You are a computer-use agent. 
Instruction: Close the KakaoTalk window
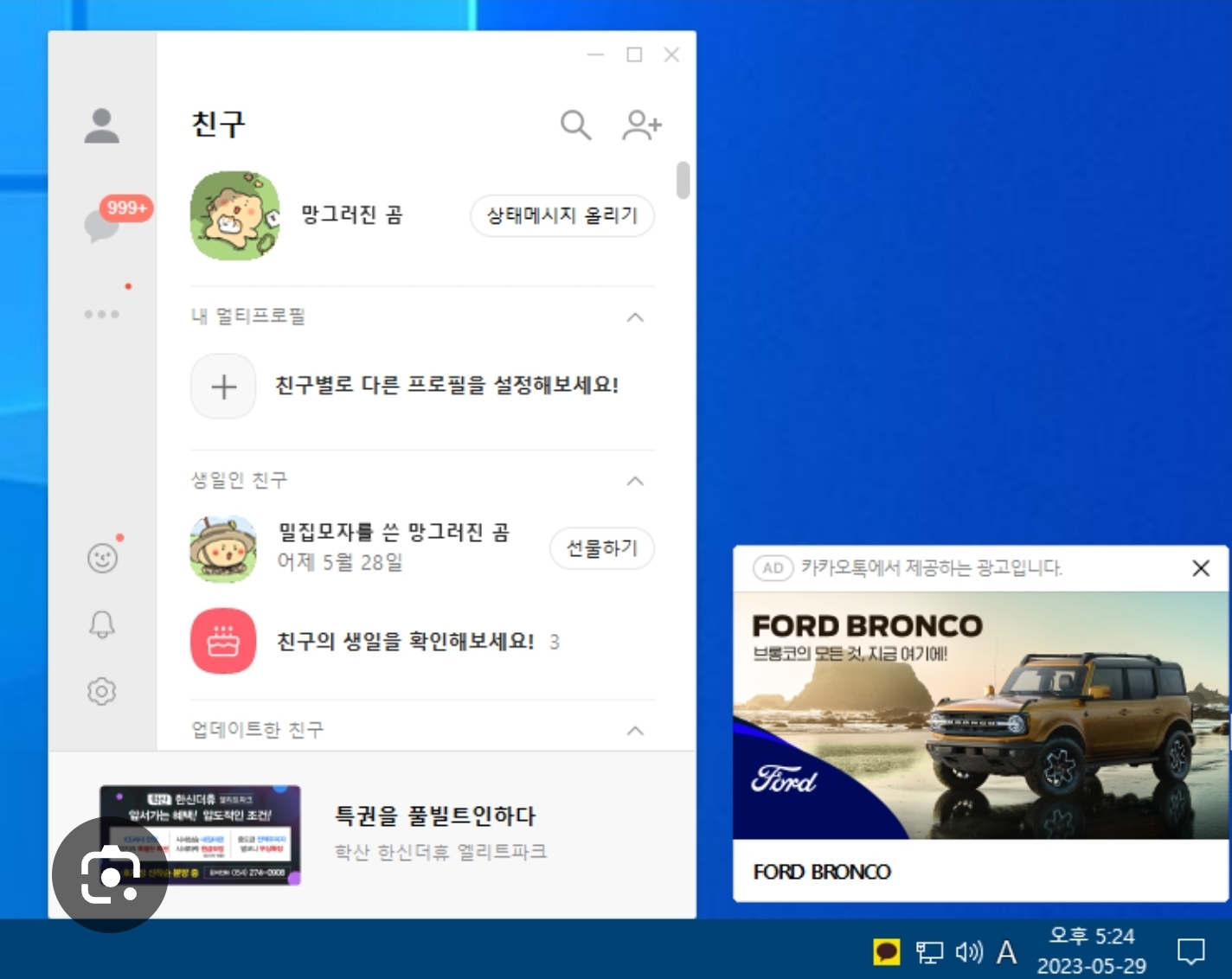click(671, 54)
